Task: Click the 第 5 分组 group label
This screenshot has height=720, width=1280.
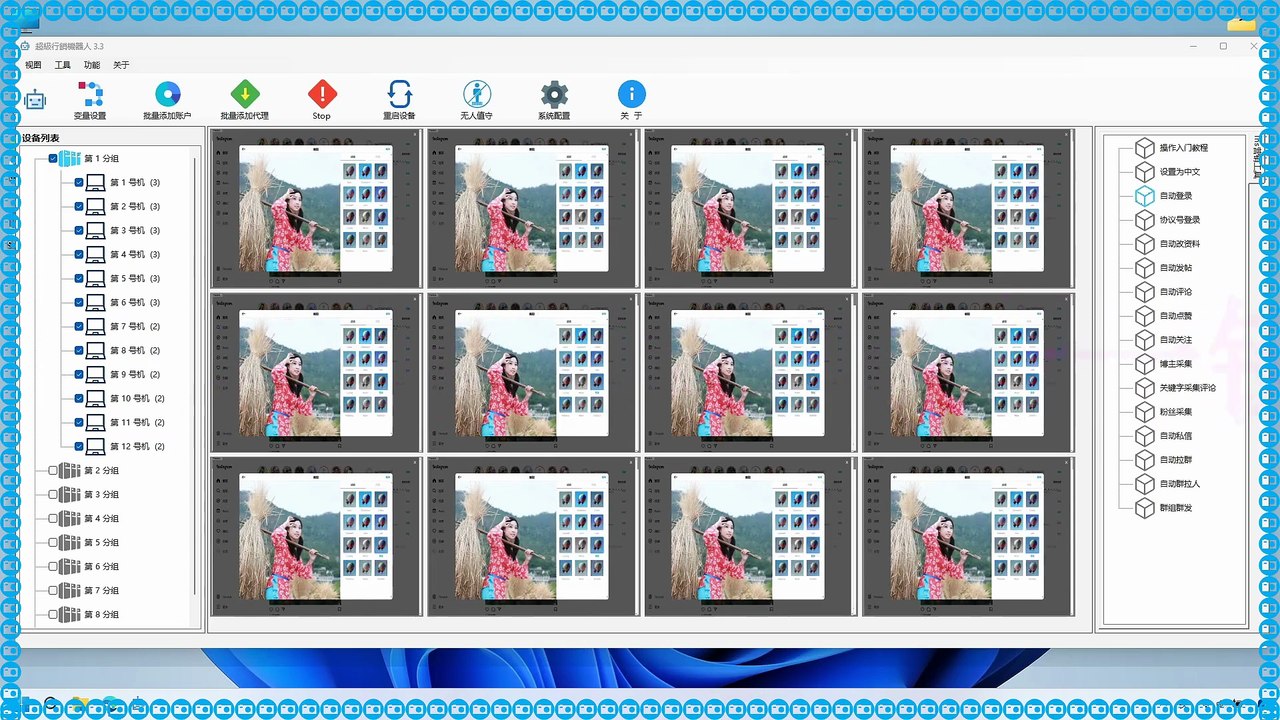Action: pyautogui.click(x=101, y=543)
